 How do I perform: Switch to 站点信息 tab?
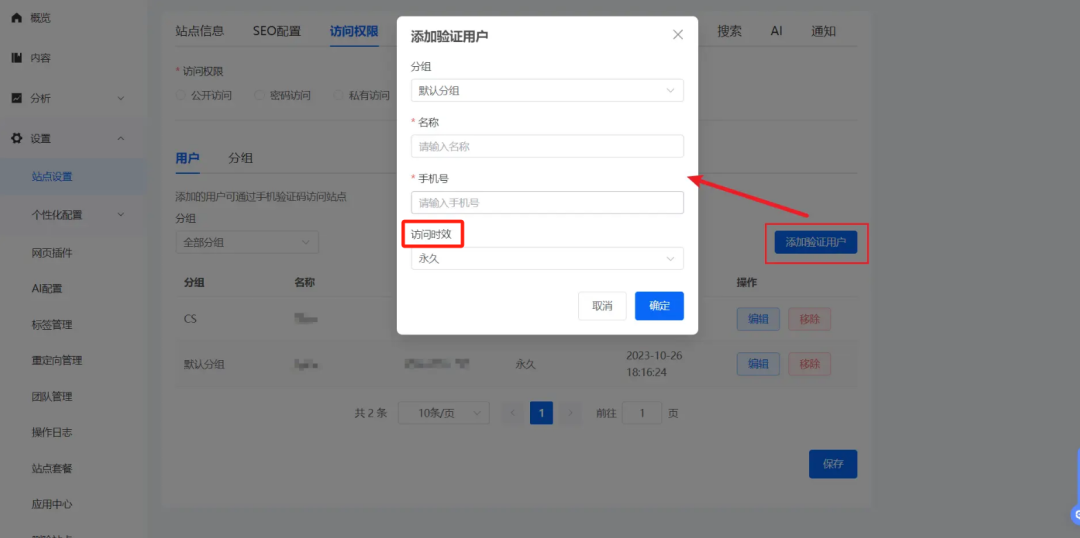click(x=200, y=31)
